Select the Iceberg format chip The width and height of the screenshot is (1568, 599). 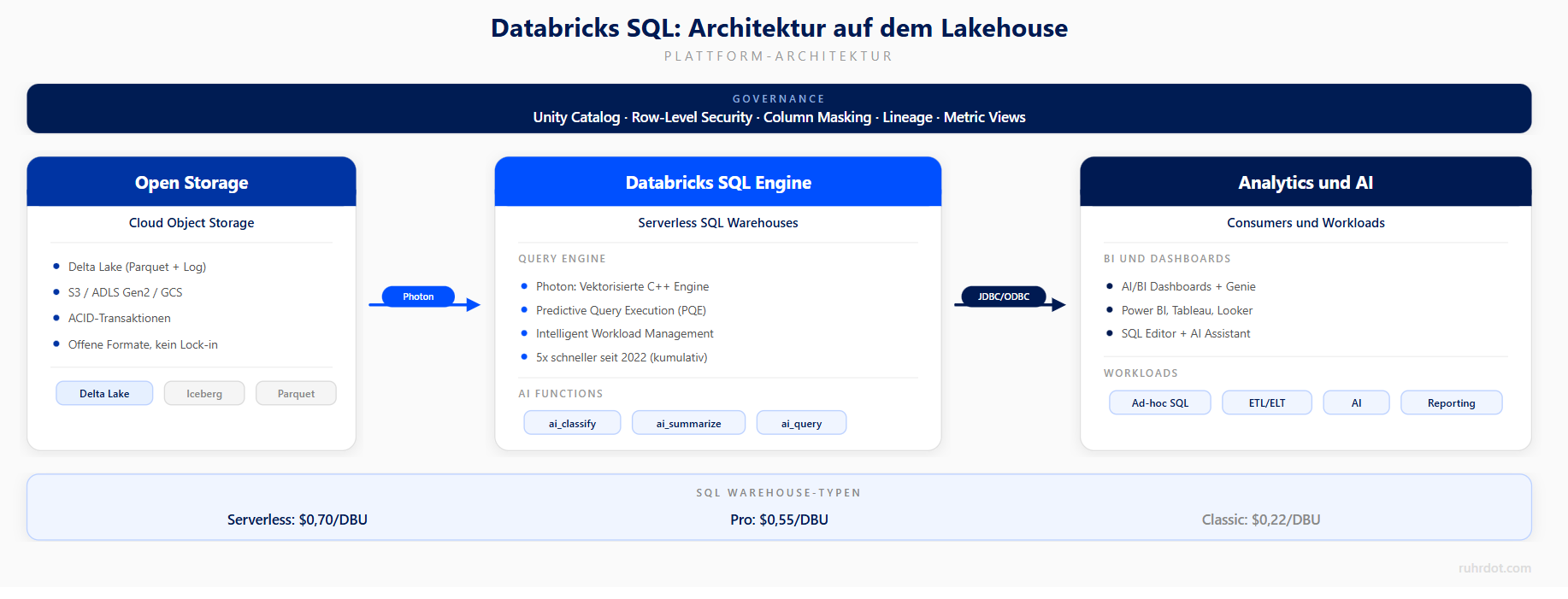204,393
